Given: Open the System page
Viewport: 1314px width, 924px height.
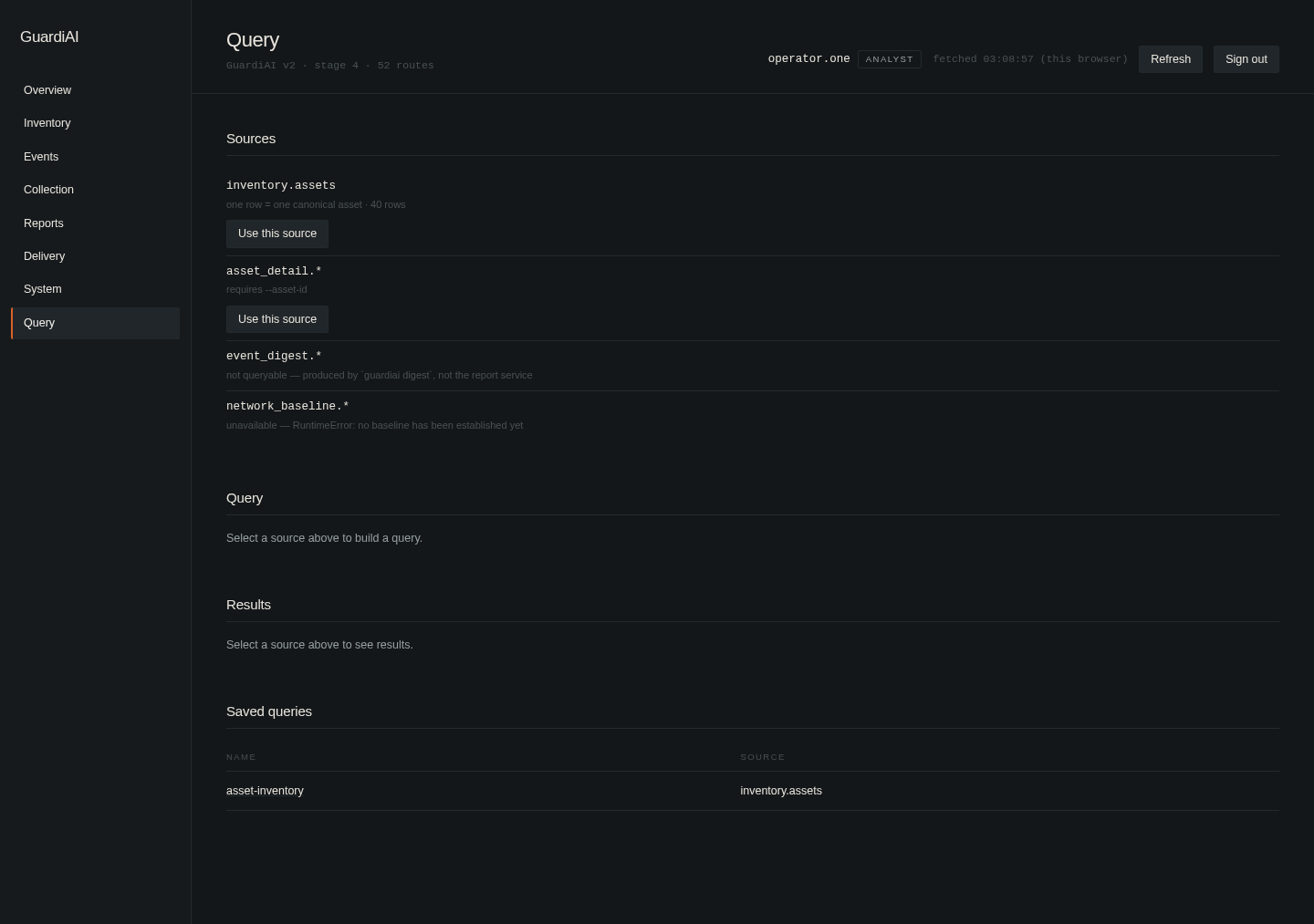Looking at the screenshot, I should tap(95, 289).
